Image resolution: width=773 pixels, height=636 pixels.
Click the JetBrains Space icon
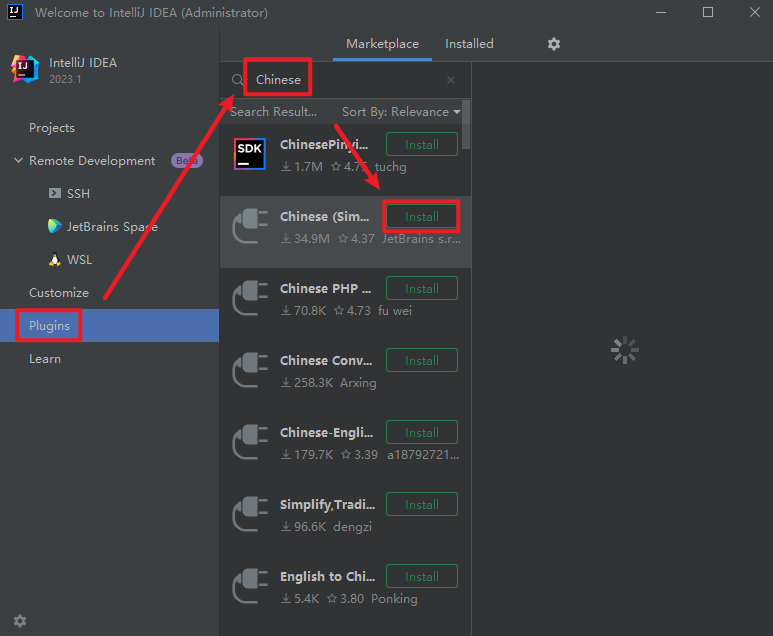click(55, 226)
